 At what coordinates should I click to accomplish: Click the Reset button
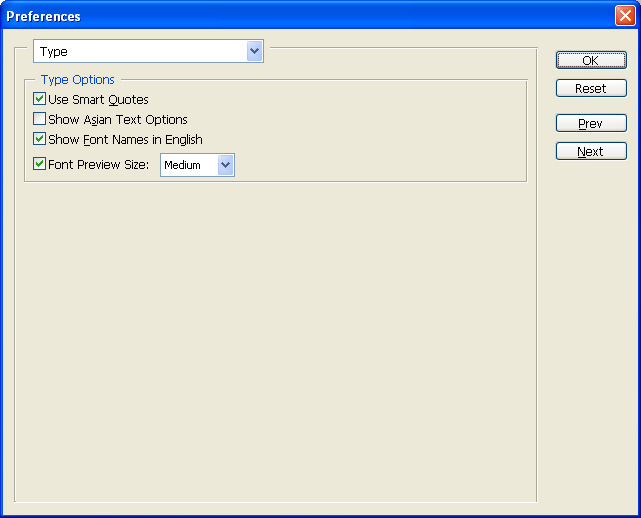(x=591, y=88)
